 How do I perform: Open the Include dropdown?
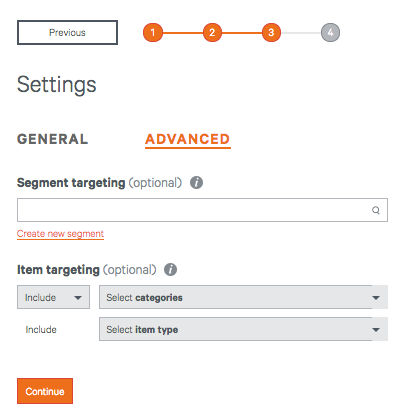(53, 297)
